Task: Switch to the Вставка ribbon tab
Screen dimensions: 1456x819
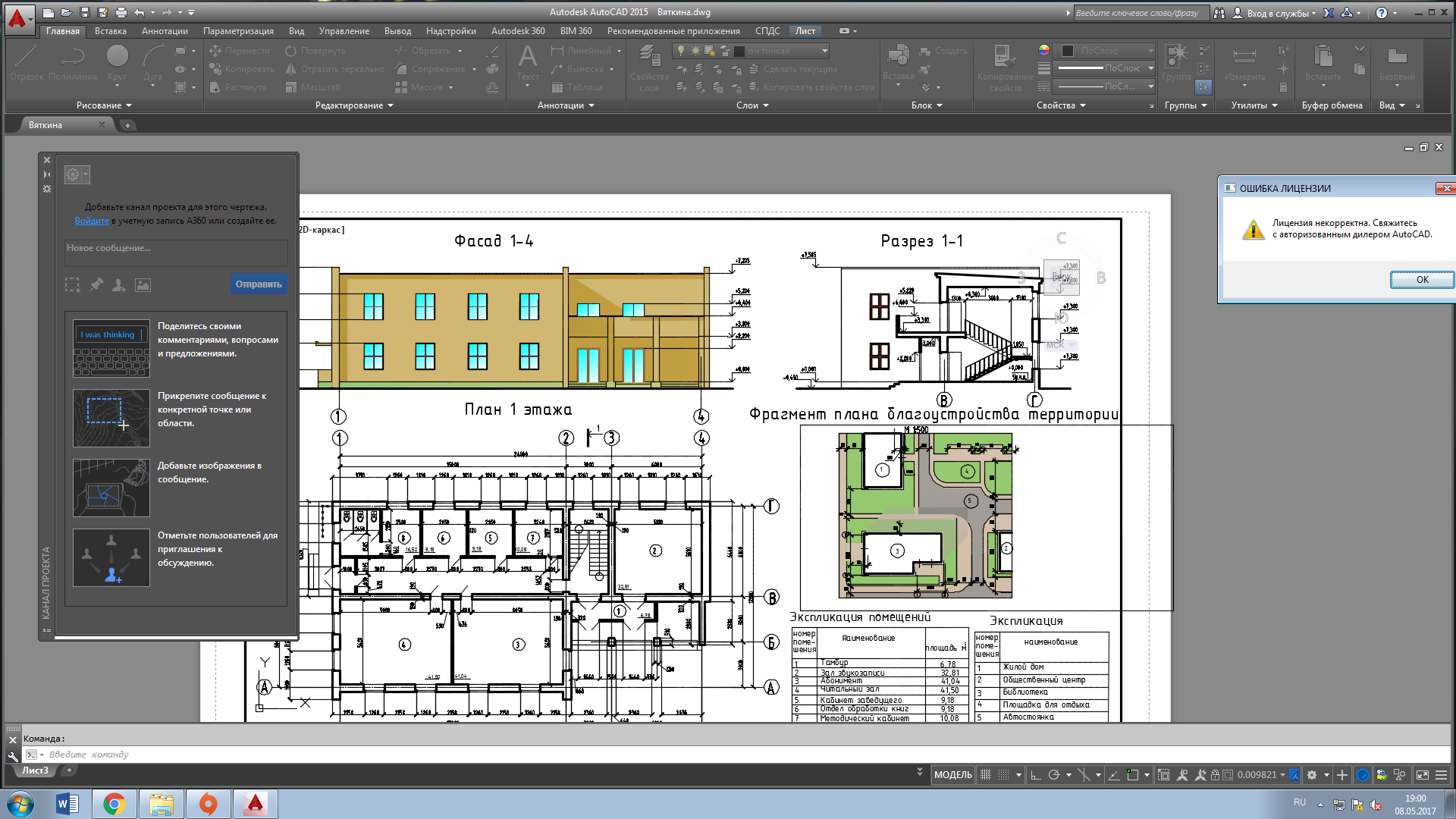Action: (111, 31)
